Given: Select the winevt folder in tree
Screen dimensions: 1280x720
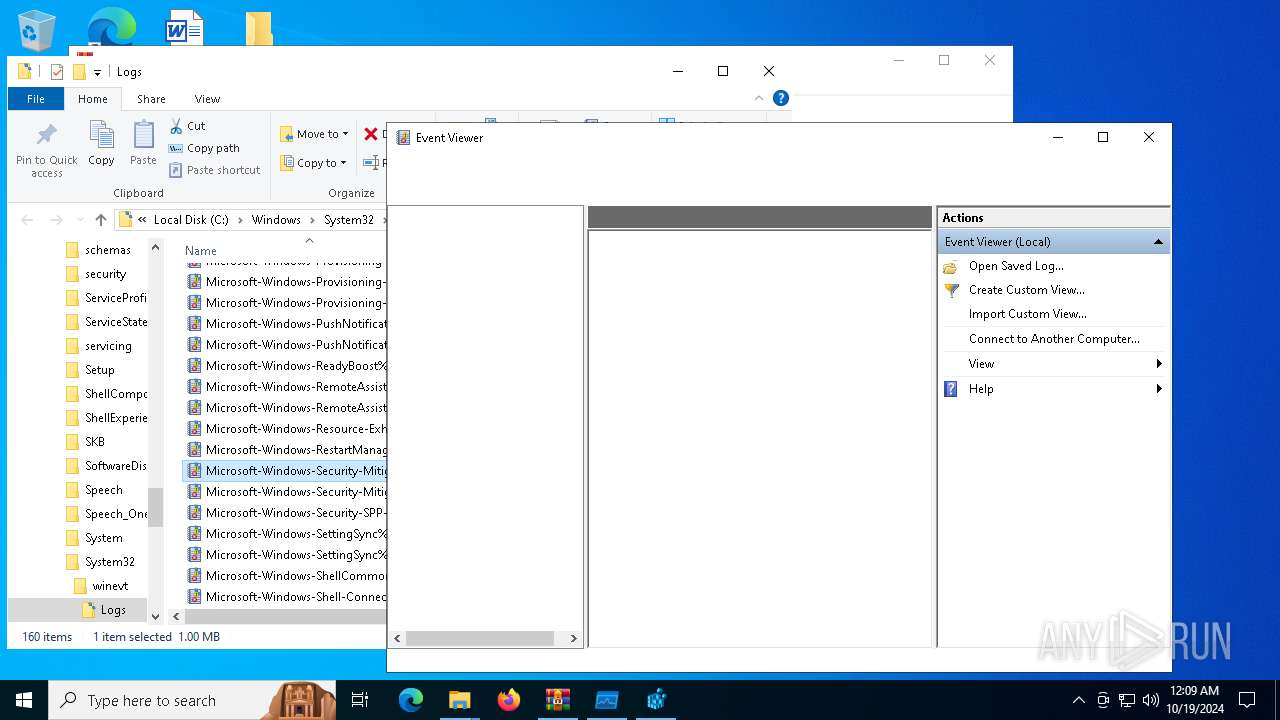Looking at the screenshot, I should click(100, 586).
